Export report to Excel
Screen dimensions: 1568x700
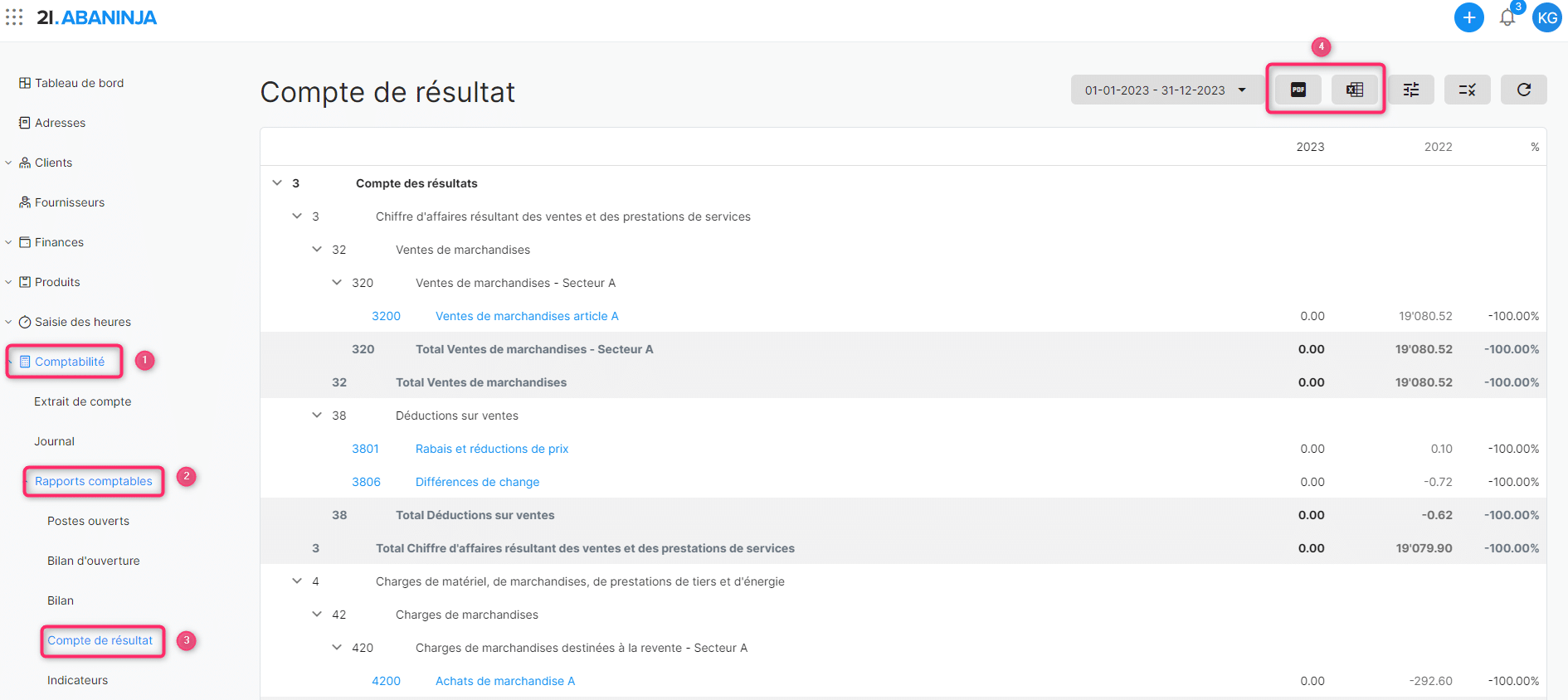click(x=1355, y=90)
